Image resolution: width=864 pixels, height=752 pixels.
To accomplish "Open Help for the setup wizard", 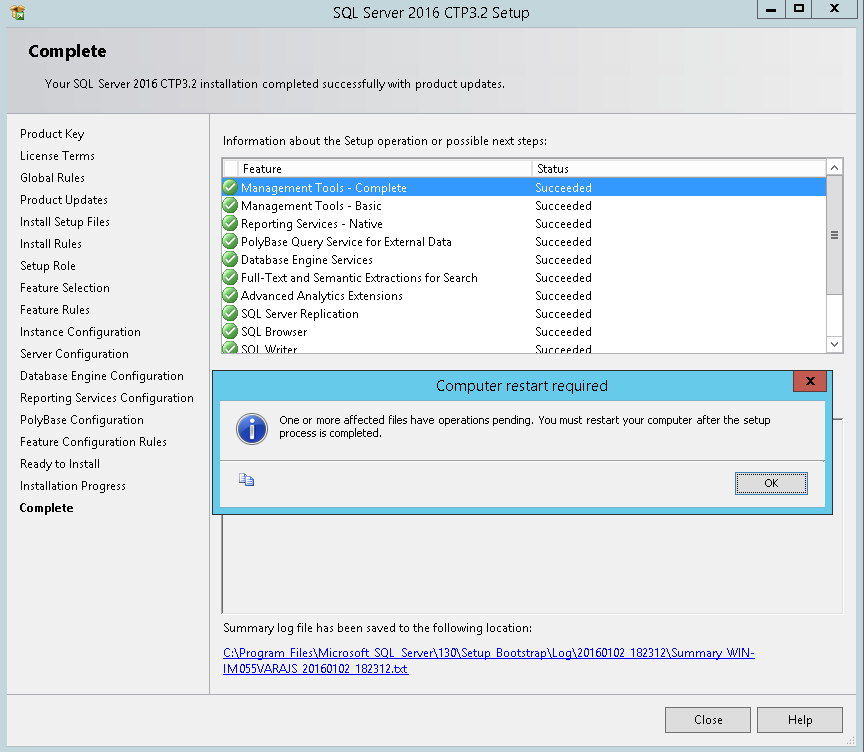I will [800, 719].
